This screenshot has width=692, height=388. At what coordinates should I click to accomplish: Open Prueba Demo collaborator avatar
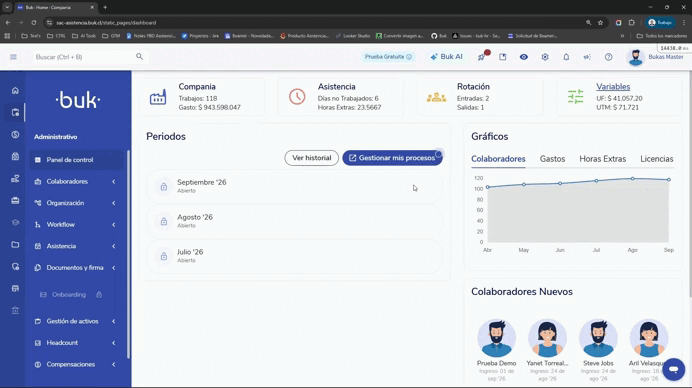coord(496,338)
